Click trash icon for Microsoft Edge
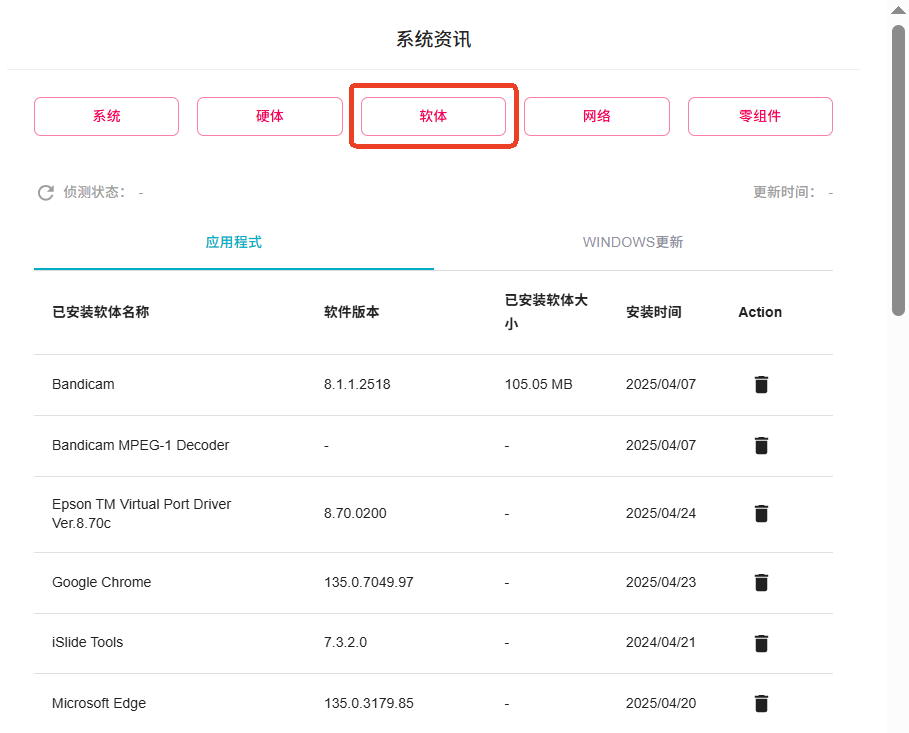This screenshot has width=909, height=733. pos(761,703)
